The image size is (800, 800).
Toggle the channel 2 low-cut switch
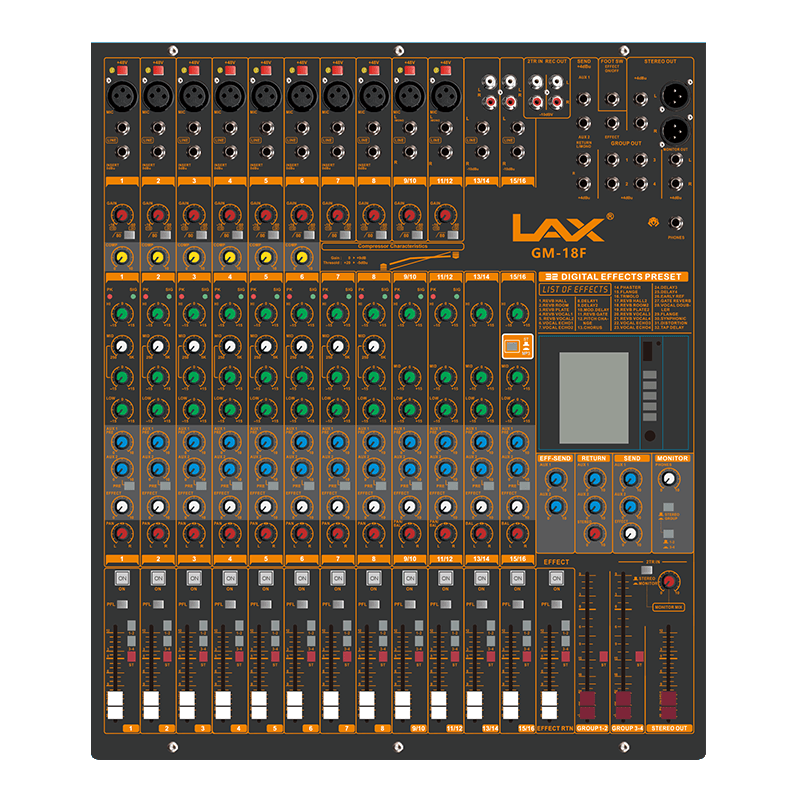click(166, 235)
